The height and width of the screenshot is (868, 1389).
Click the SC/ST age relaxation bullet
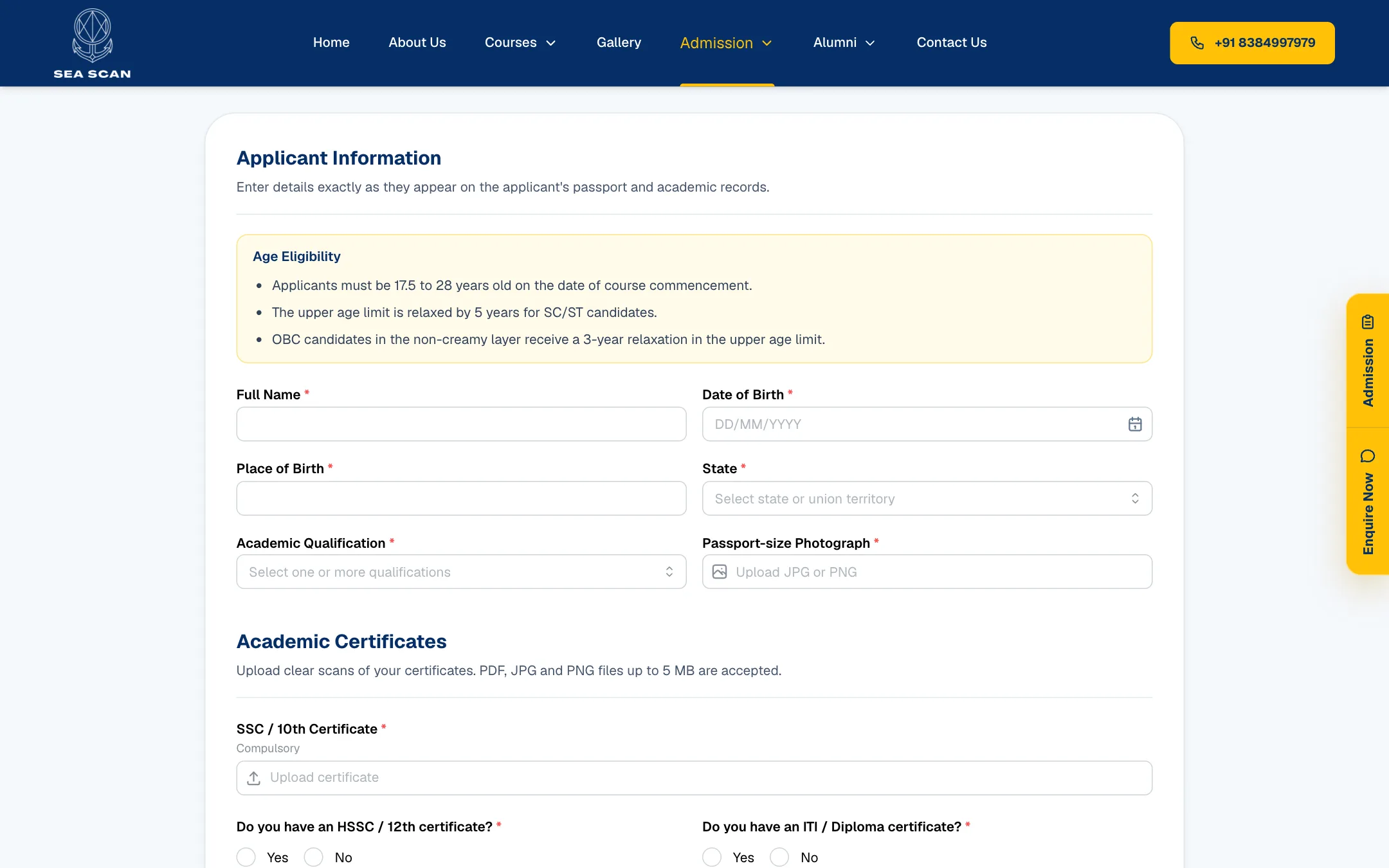click(x=464, y=312)
